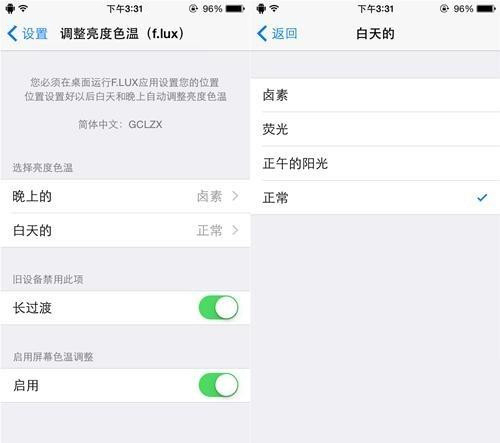Tap the Android robot icon in right status bar
This screenshot has width=500, height=443.
click(x=261, y=9)
